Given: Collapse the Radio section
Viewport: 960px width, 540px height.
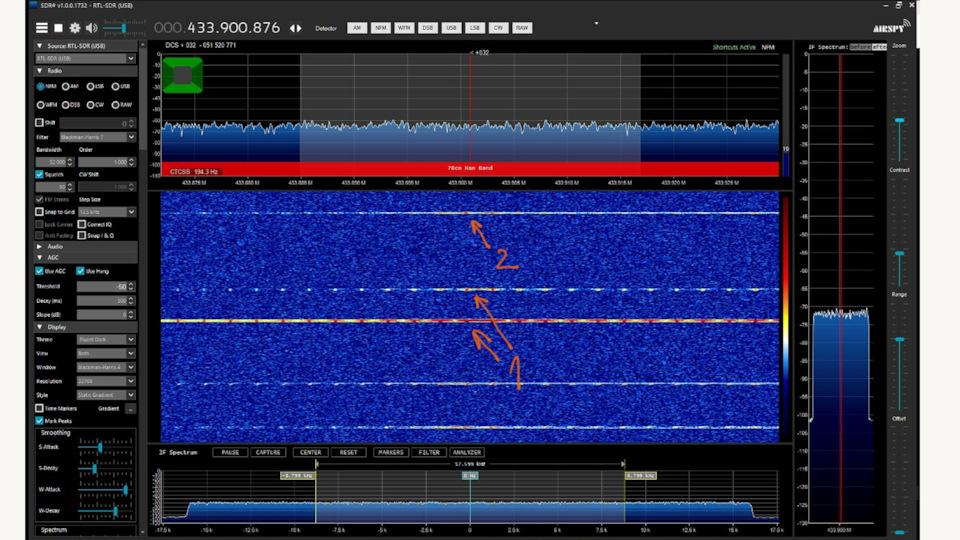Looking at the screenshot, I should 40,71.
